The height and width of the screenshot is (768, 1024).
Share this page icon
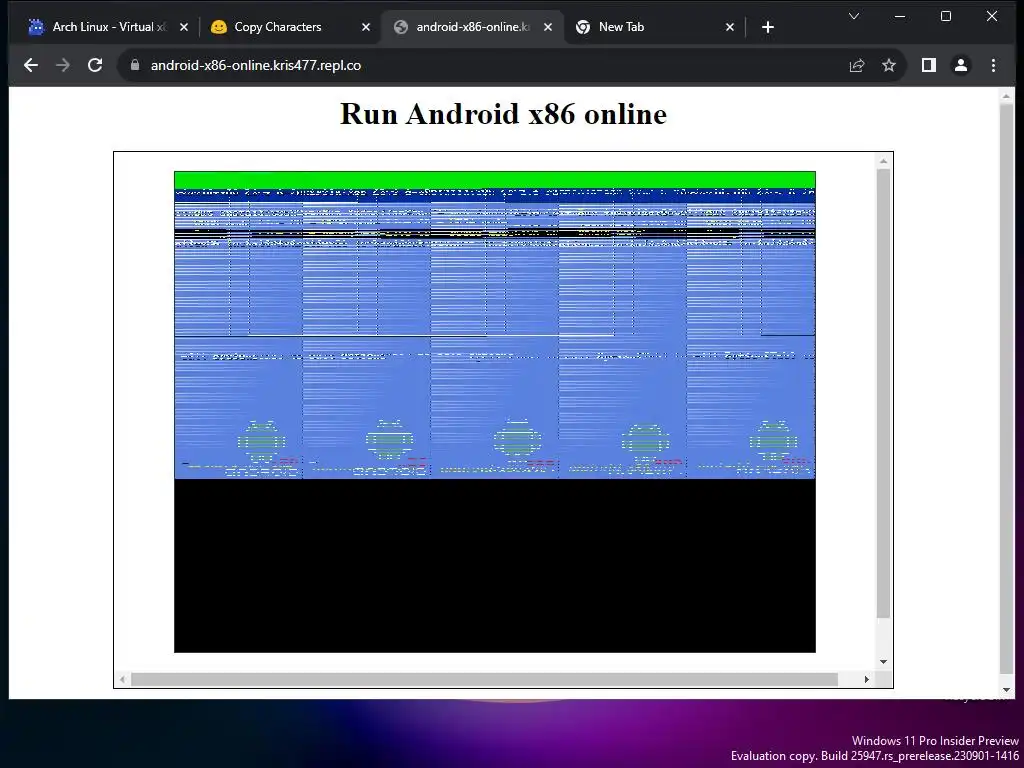pyautogui.click(x=857, y=65)
